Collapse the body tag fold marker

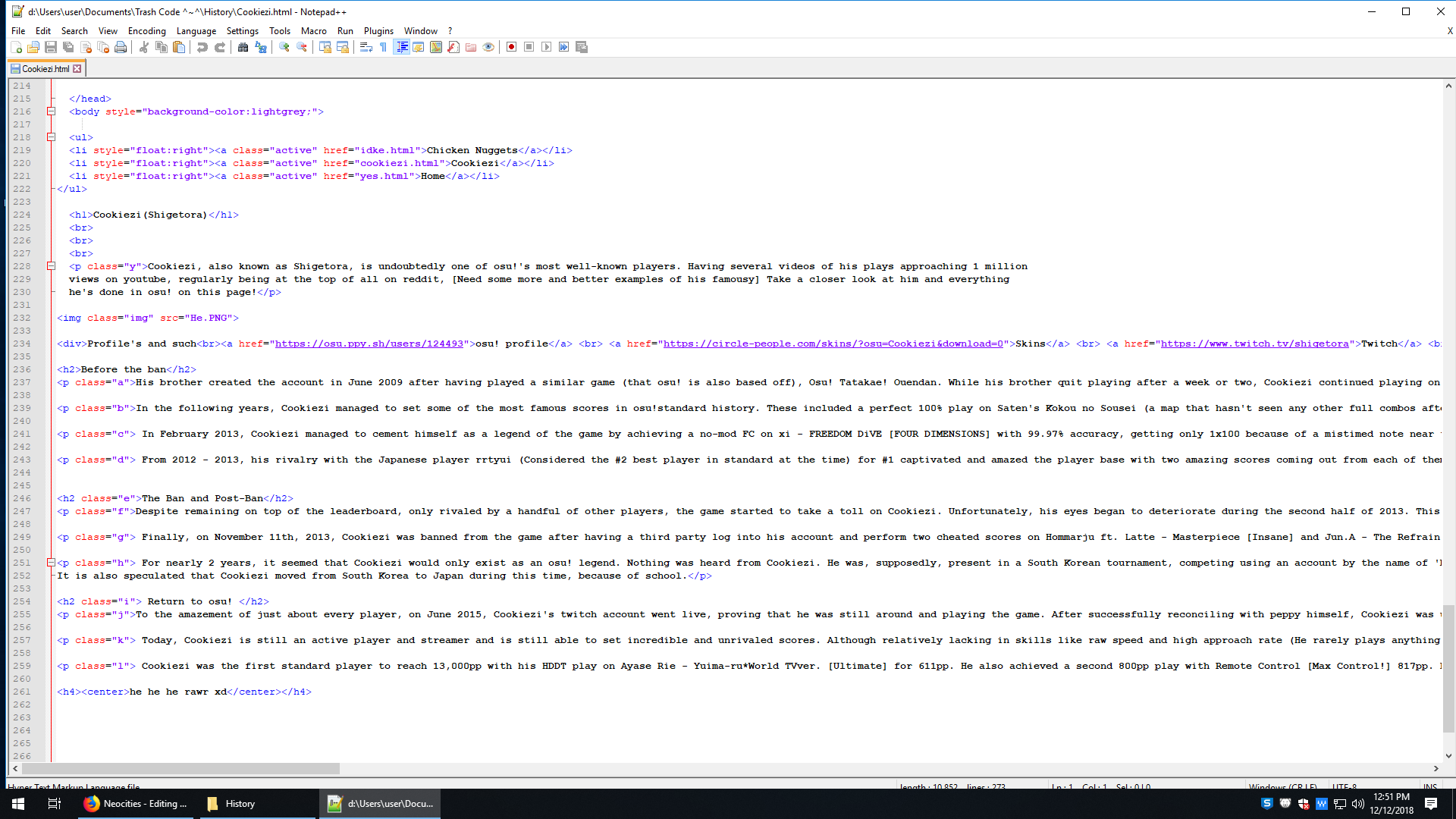point(51,111)
